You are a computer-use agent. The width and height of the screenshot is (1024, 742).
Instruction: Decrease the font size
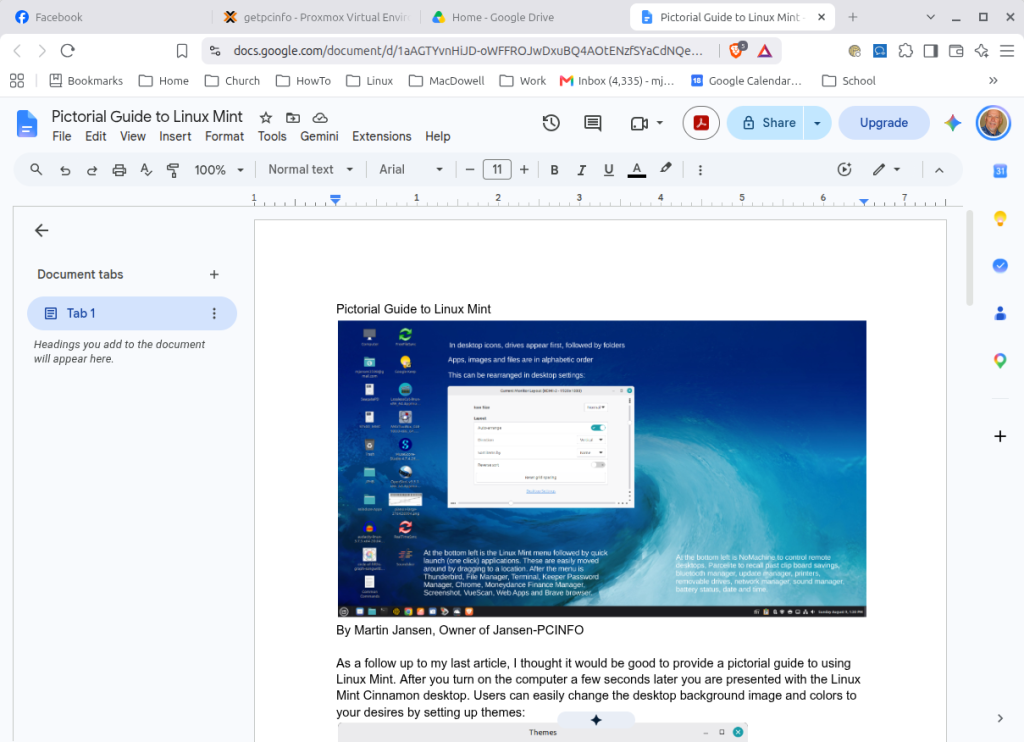[x=470, y=170]
